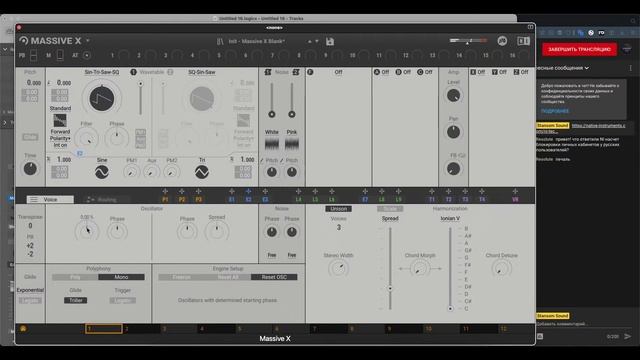Select the L4 LFO modulator tab
The height and width of the screenshot is (360, 640).
[x=298, y=200]
